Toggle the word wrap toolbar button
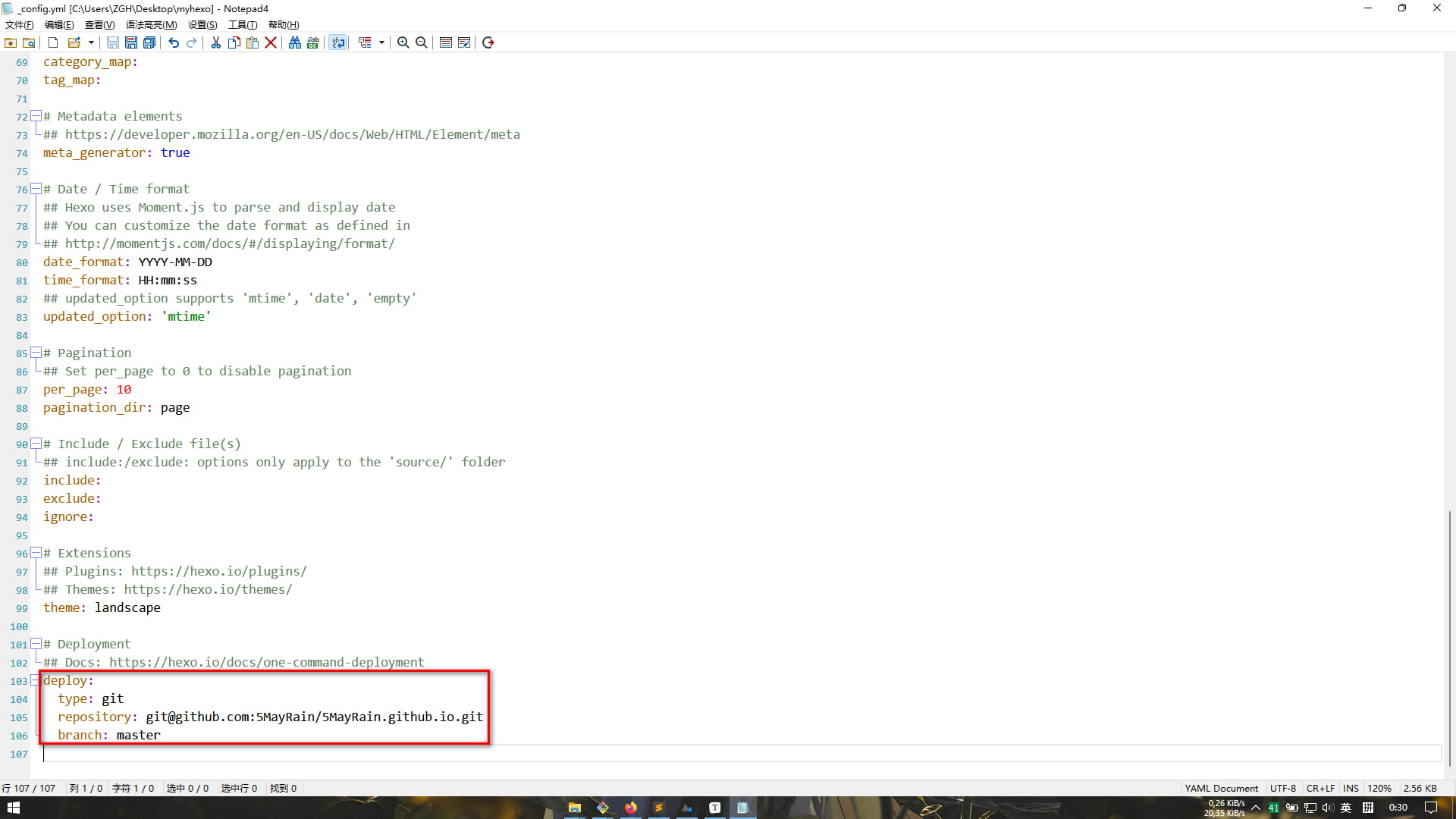Image resolution: width=1456 pixels, height=819 pixels. 338,42
